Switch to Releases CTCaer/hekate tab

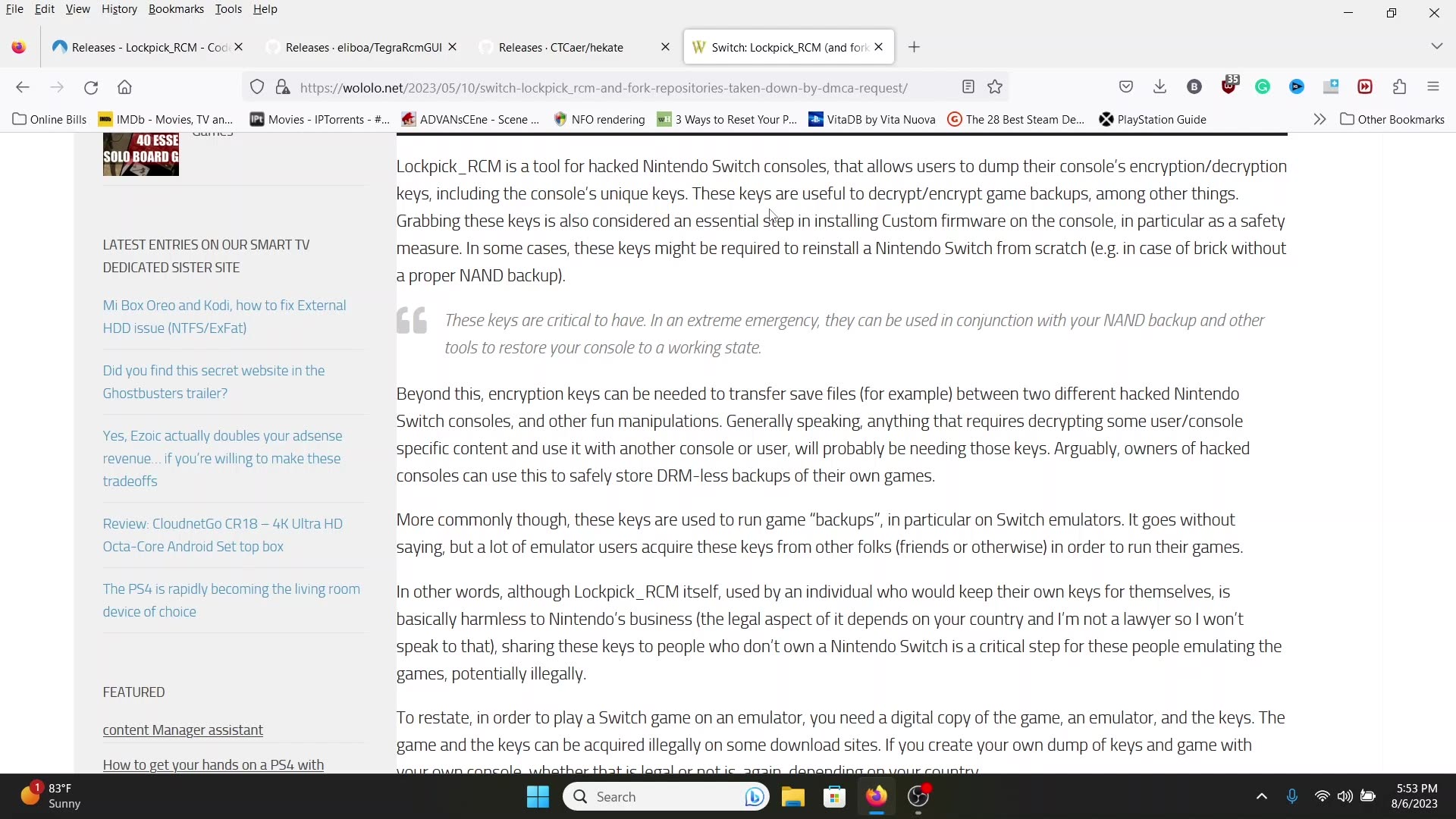[x=561, y=47]
